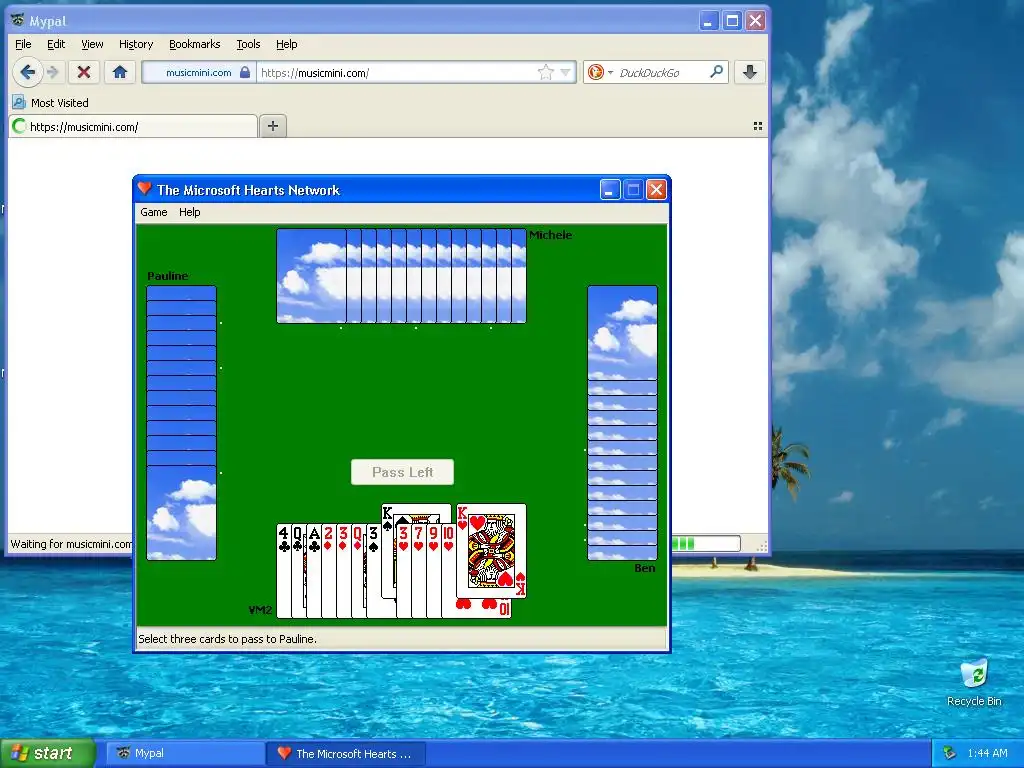Select the 3 of hearts card
The image size is (1024, 768).
tap(404, 571)
